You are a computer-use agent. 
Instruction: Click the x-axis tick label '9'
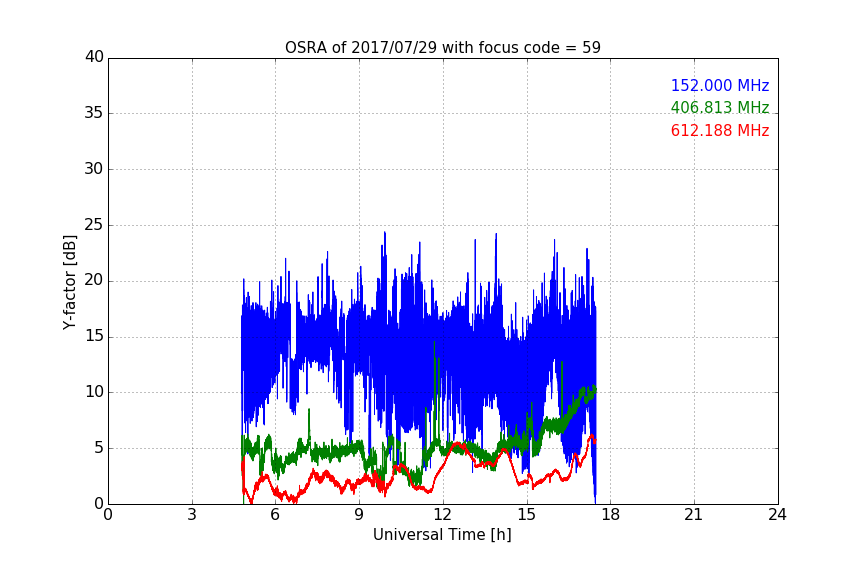click(359, 515)
